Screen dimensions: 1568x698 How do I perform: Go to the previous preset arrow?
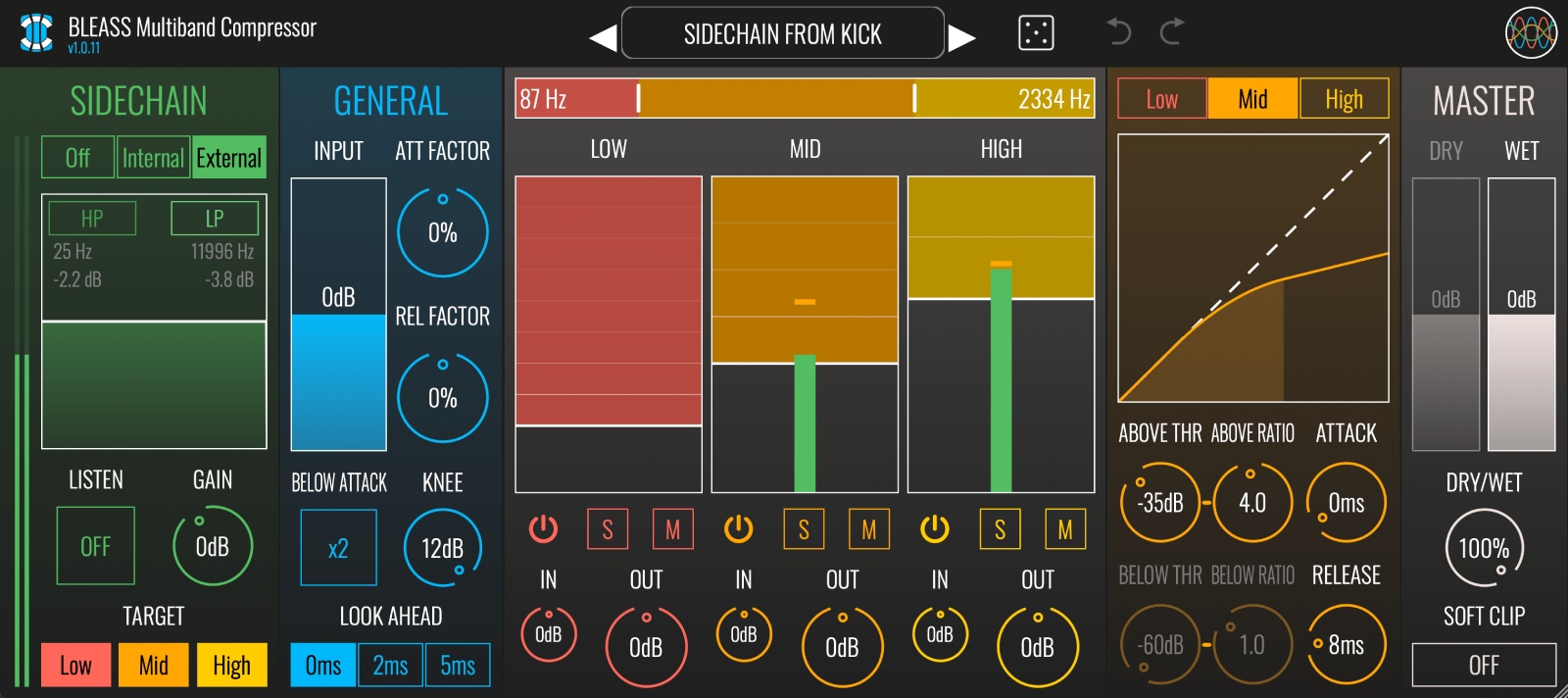[x=603, y=37]
